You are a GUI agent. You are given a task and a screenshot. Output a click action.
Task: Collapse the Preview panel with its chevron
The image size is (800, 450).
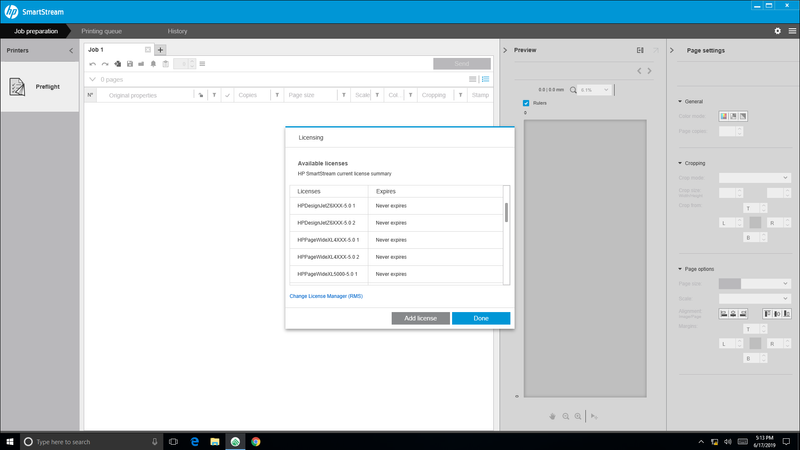(x=505, y=50)
